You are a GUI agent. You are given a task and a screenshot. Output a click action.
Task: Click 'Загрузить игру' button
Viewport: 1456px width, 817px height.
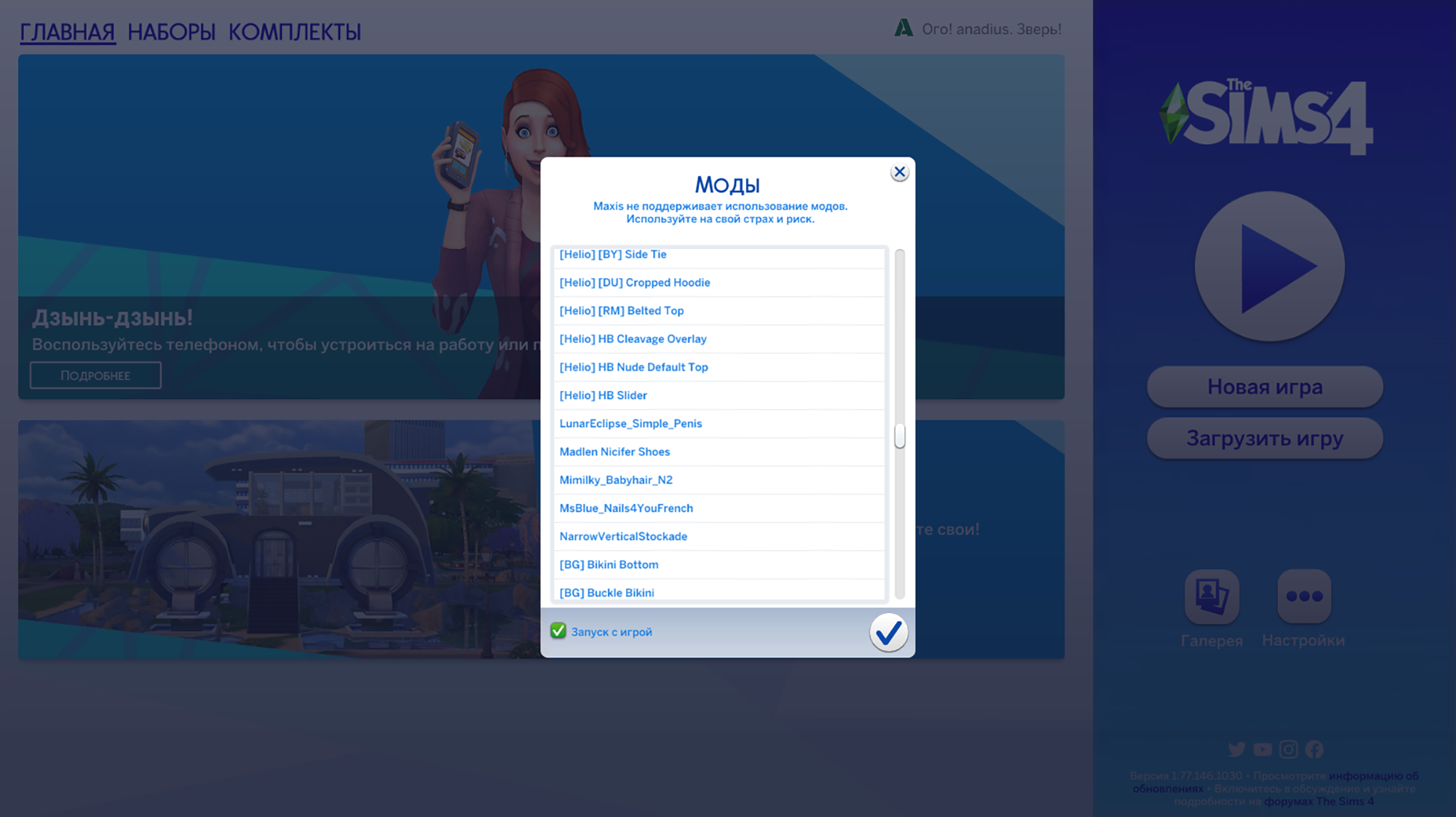pos(1264,437)
